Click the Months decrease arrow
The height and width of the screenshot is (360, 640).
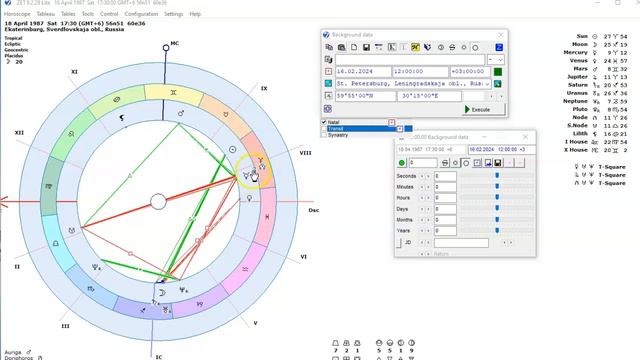422,220
